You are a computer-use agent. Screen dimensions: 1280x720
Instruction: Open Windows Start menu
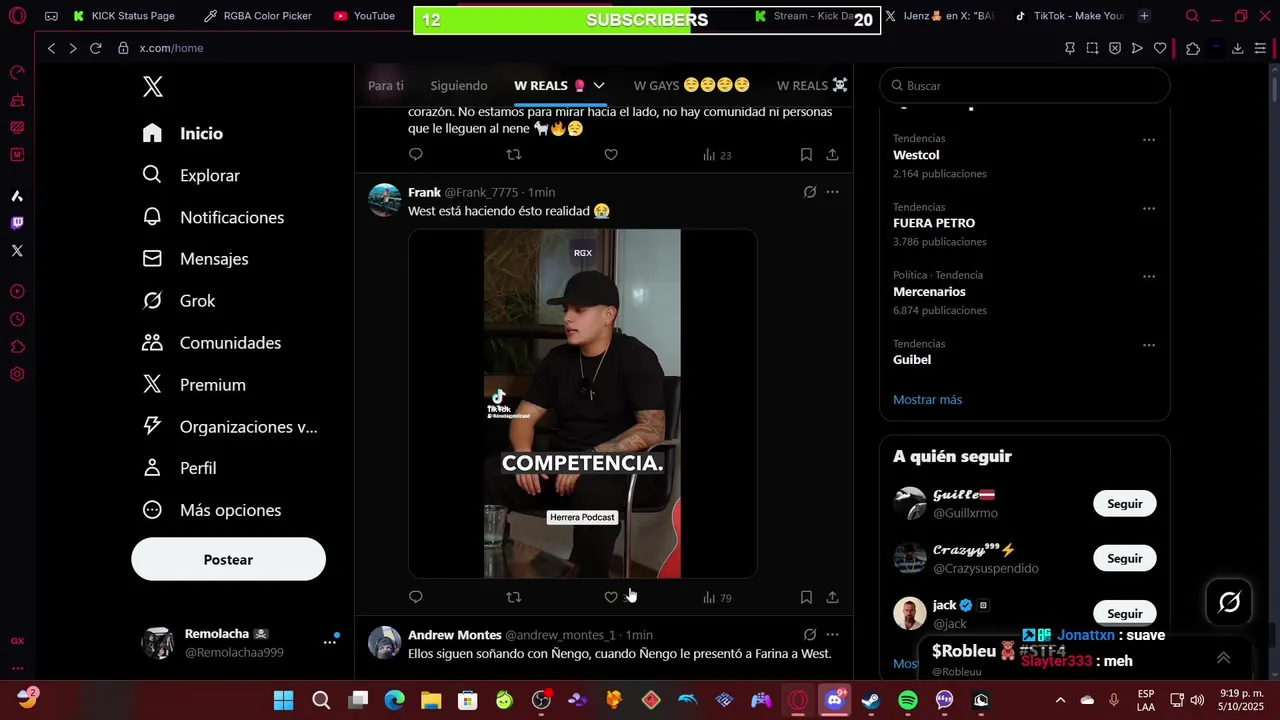pos(284,700)
